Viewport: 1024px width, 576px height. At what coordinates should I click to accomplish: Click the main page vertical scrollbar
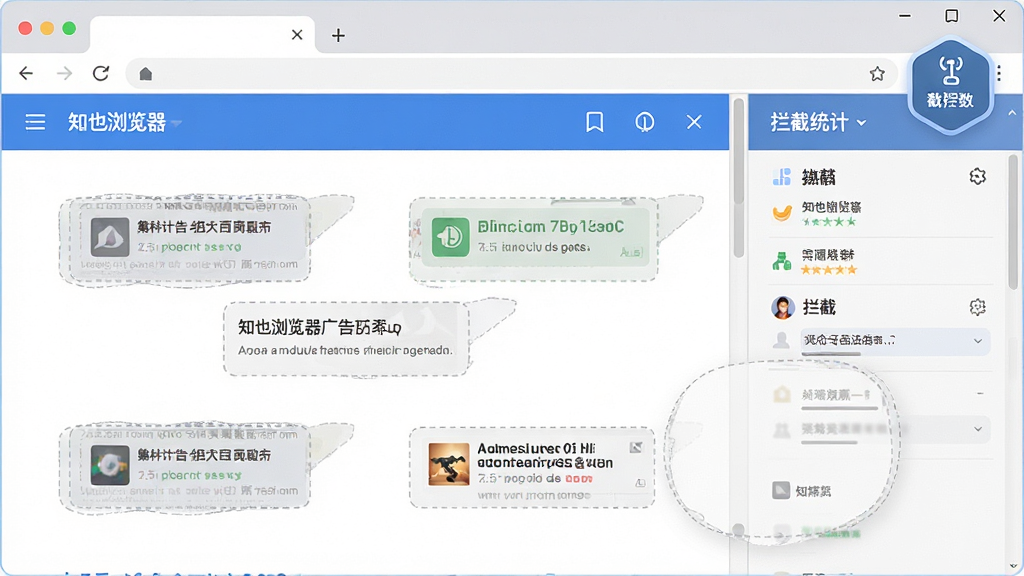pos(739,176)
